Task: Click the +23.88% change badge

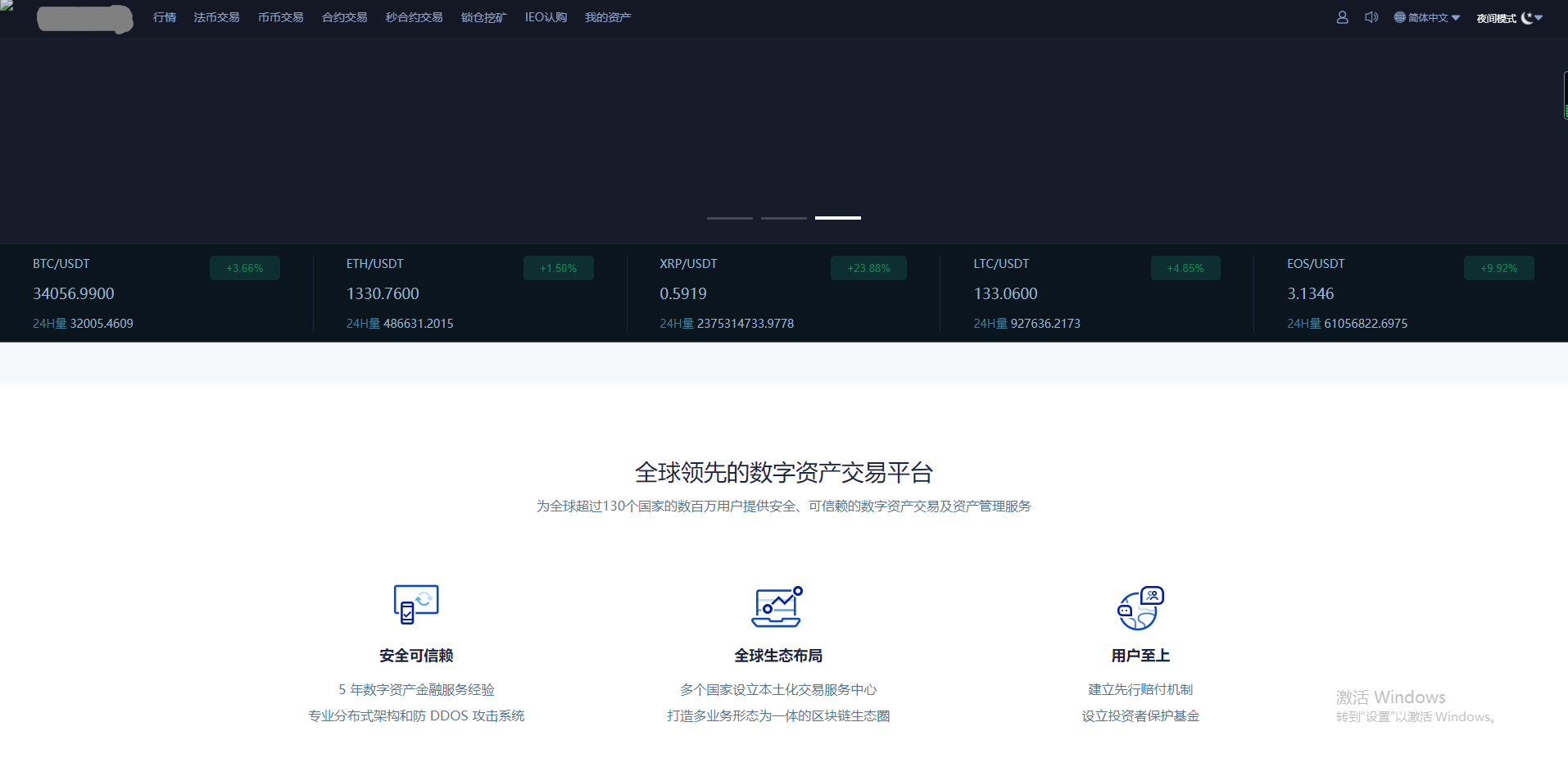Action: (868, 268)
